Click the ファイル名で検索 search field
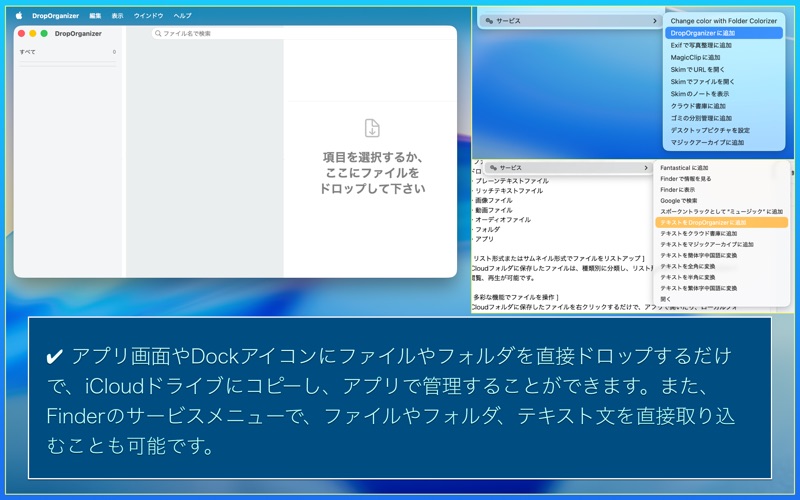The width and height of the screenshot is (800, 500). point(304,33)
